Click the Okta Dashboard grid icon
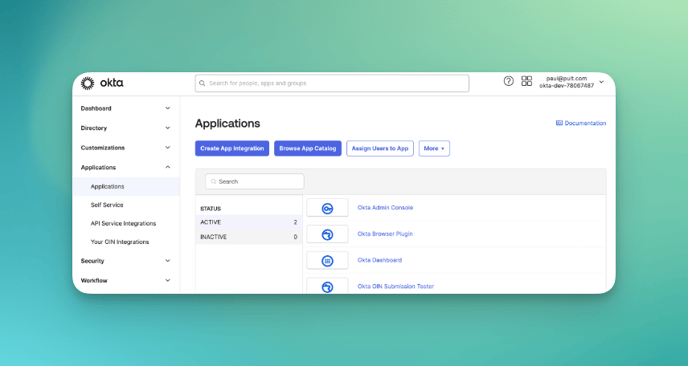 (x=327, y=261)
